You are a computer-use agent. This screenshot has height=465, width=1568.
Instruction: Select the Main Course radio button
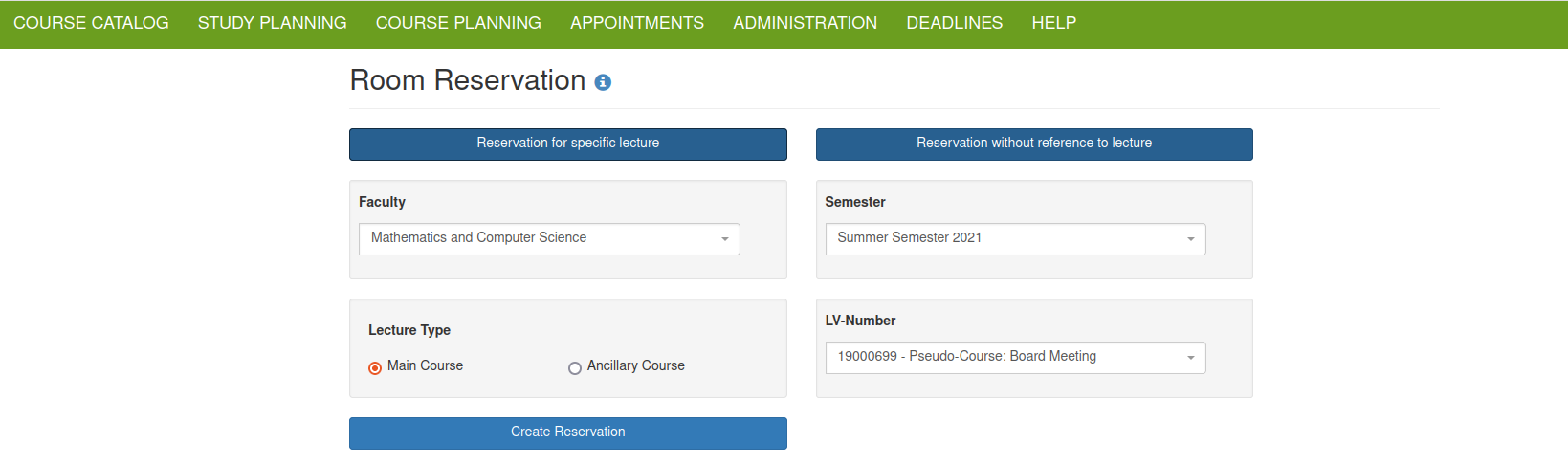point(375,368)
